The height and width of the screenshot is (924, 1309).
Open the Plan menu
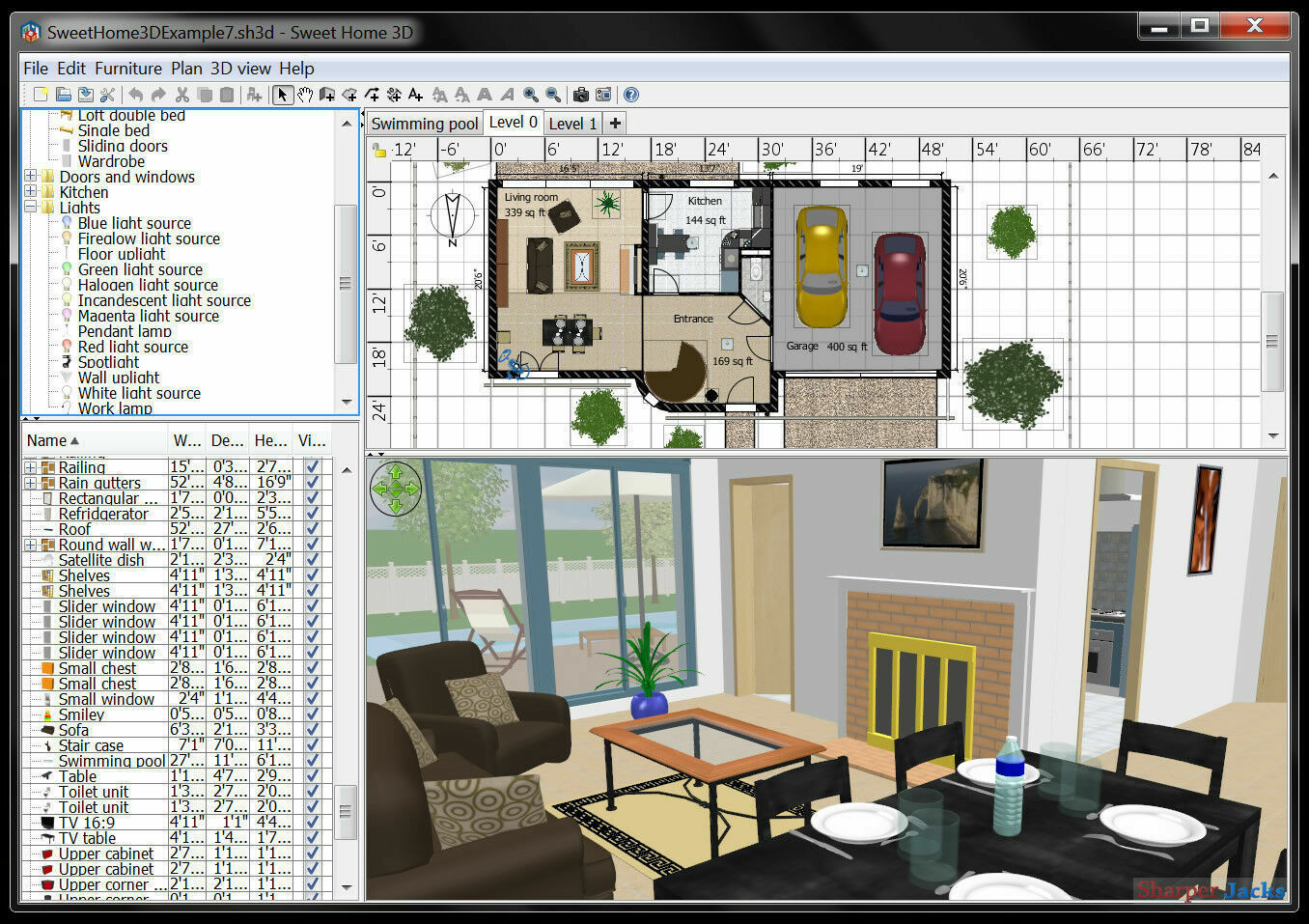(x=186, y=69)
